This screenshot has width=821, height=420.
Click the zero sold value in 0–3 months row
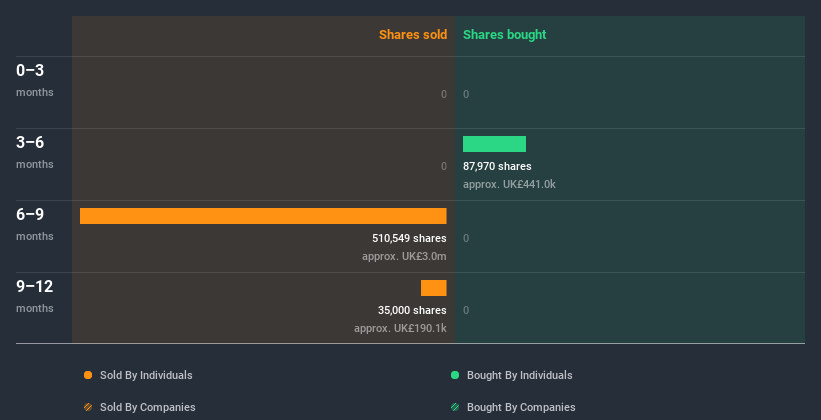pyautogui.click(x=444, y=94)
